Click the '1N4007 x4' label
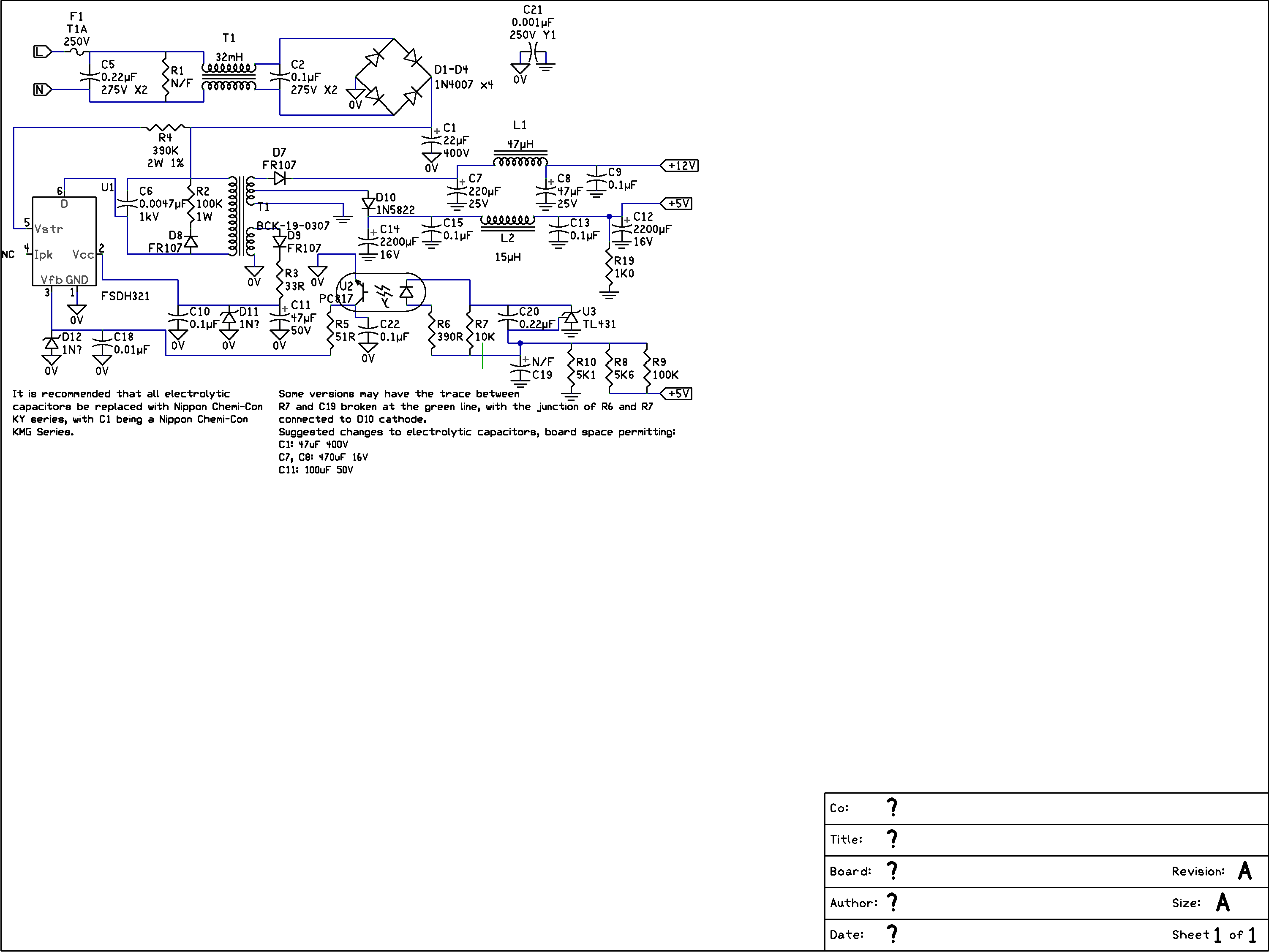The width and height of the screenshot is (1269, 952). coord(463,85)
